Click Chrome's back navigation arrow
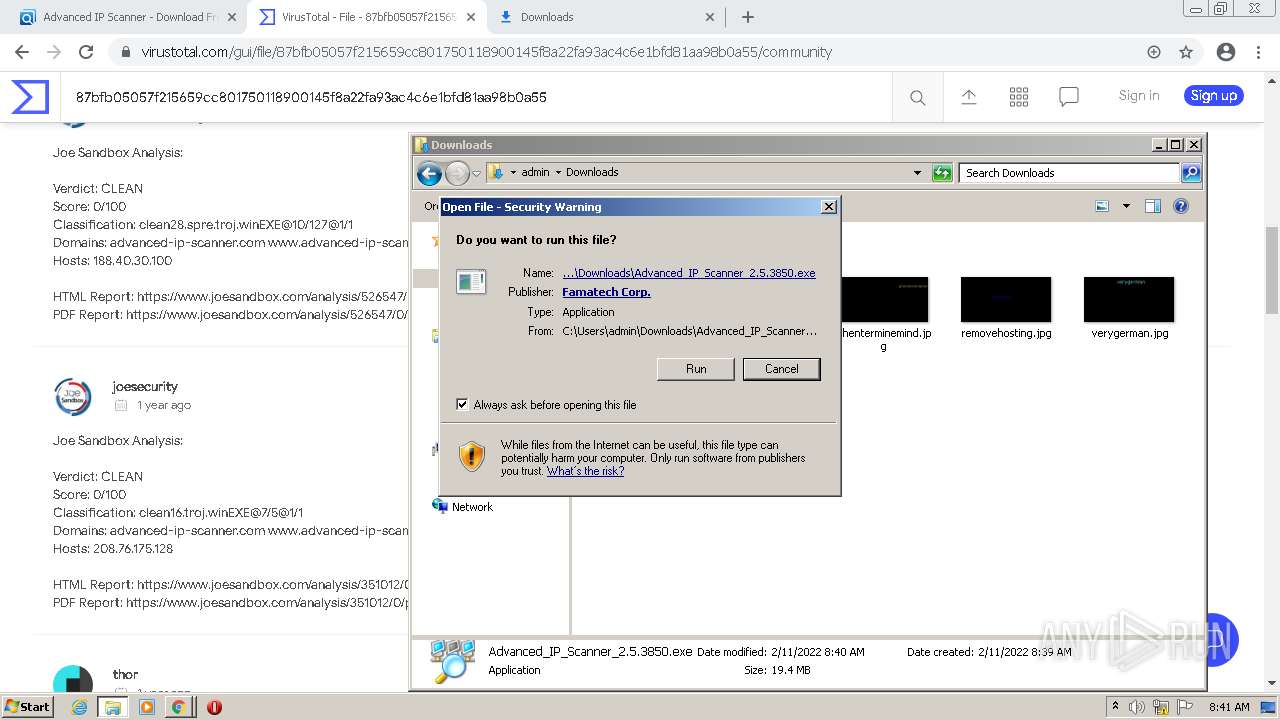This screenshot has height=720, width=1280. (22, 52)
